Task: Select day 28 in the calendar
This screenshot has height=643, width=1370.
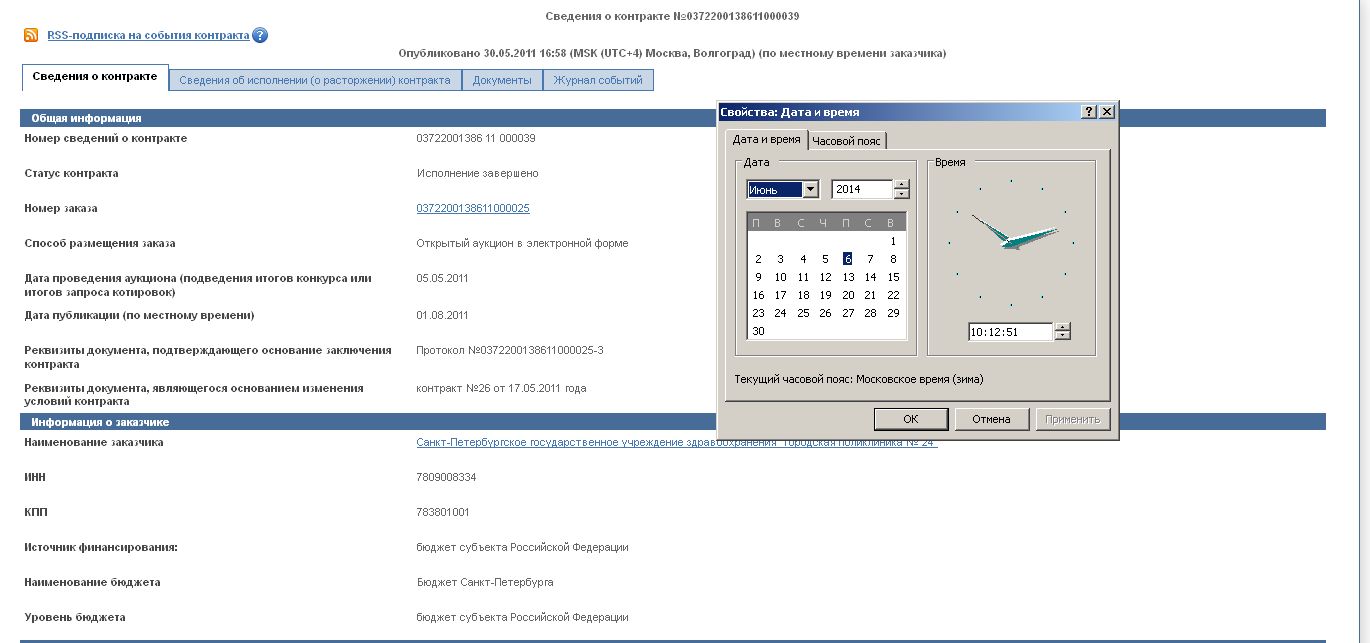Action: coord(870,313)
